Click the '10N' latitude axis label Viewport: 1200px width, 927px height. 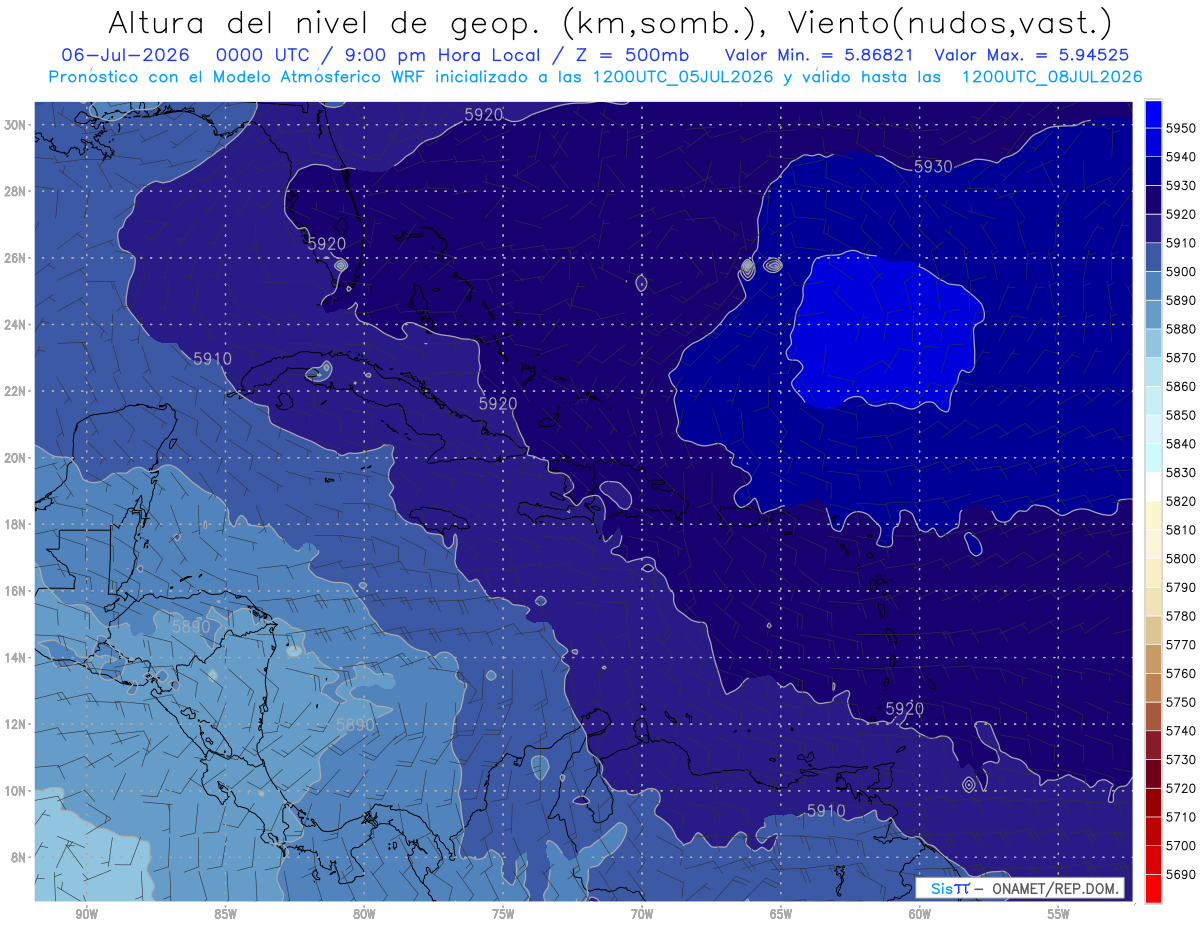(x=17, y=790)
